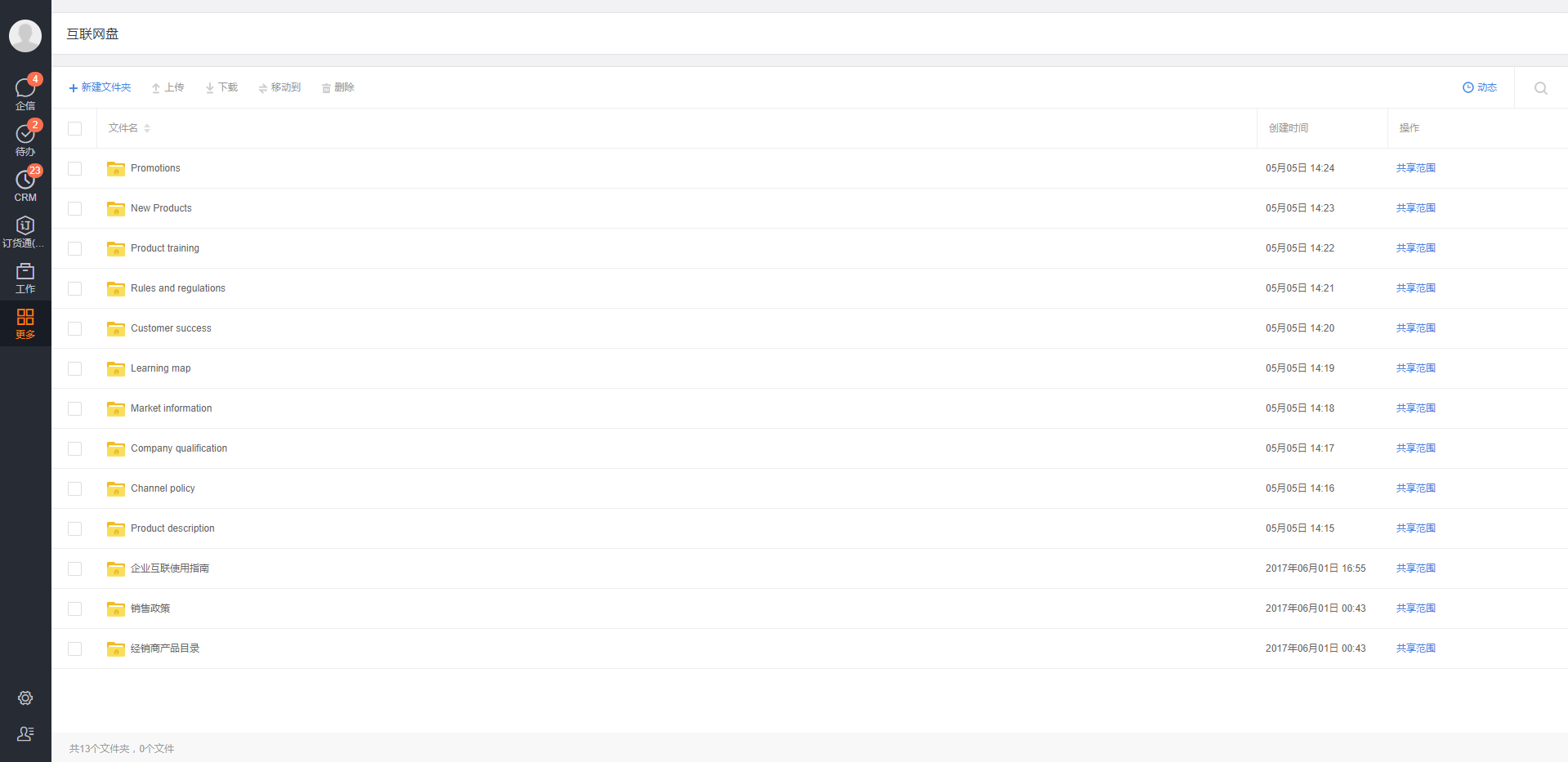The image size is (1568, 762).
Task: Open the 动态 activity link
Action: pyautogui.click(x=1480, y=87)
